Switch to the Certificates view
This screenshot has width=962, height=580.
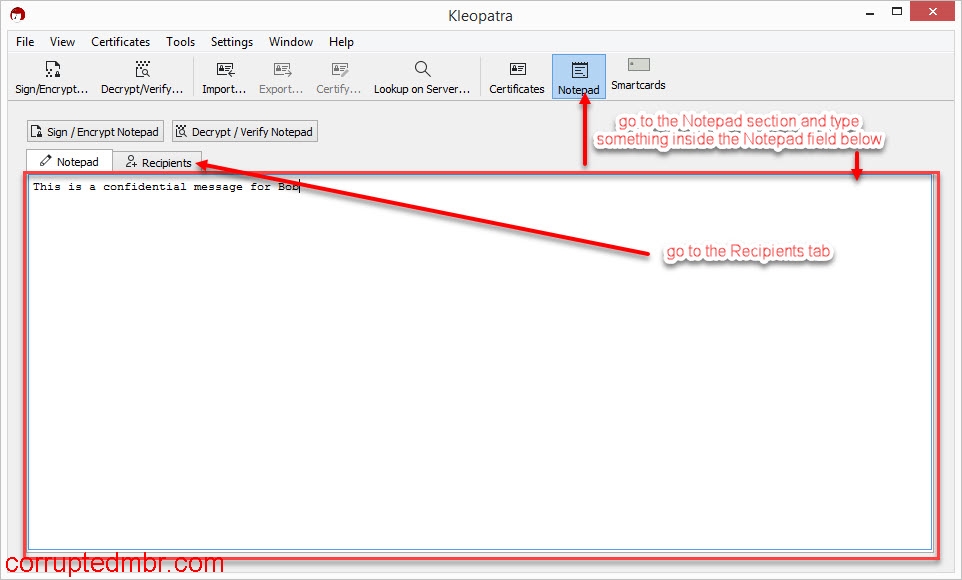pos(515,75)
